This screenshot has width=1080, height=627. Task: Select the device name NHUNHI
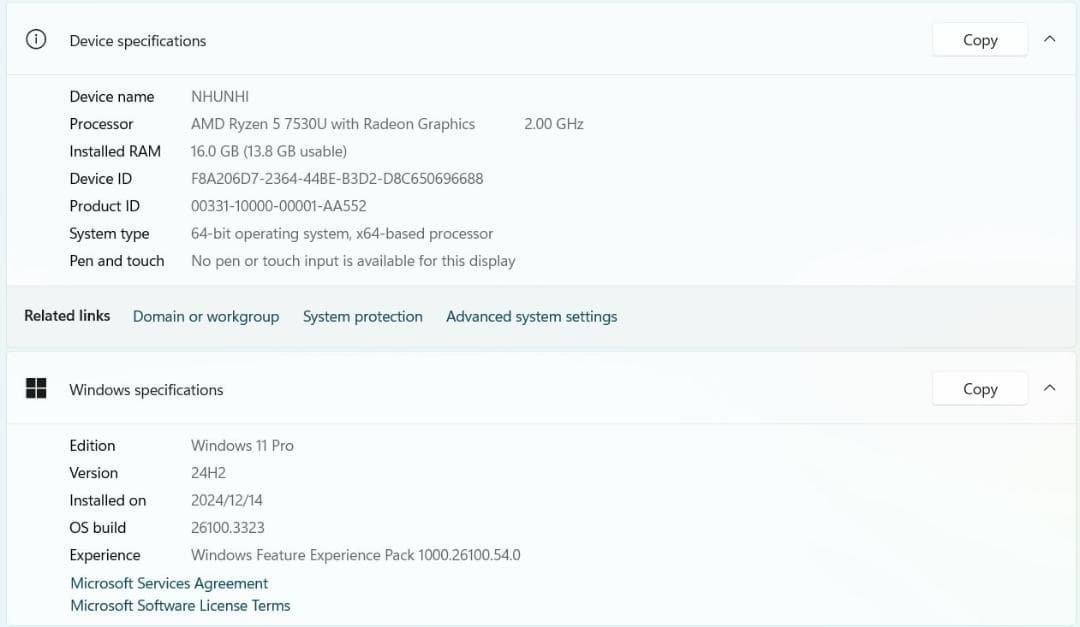pyautogui.click(x=219, y=96)
